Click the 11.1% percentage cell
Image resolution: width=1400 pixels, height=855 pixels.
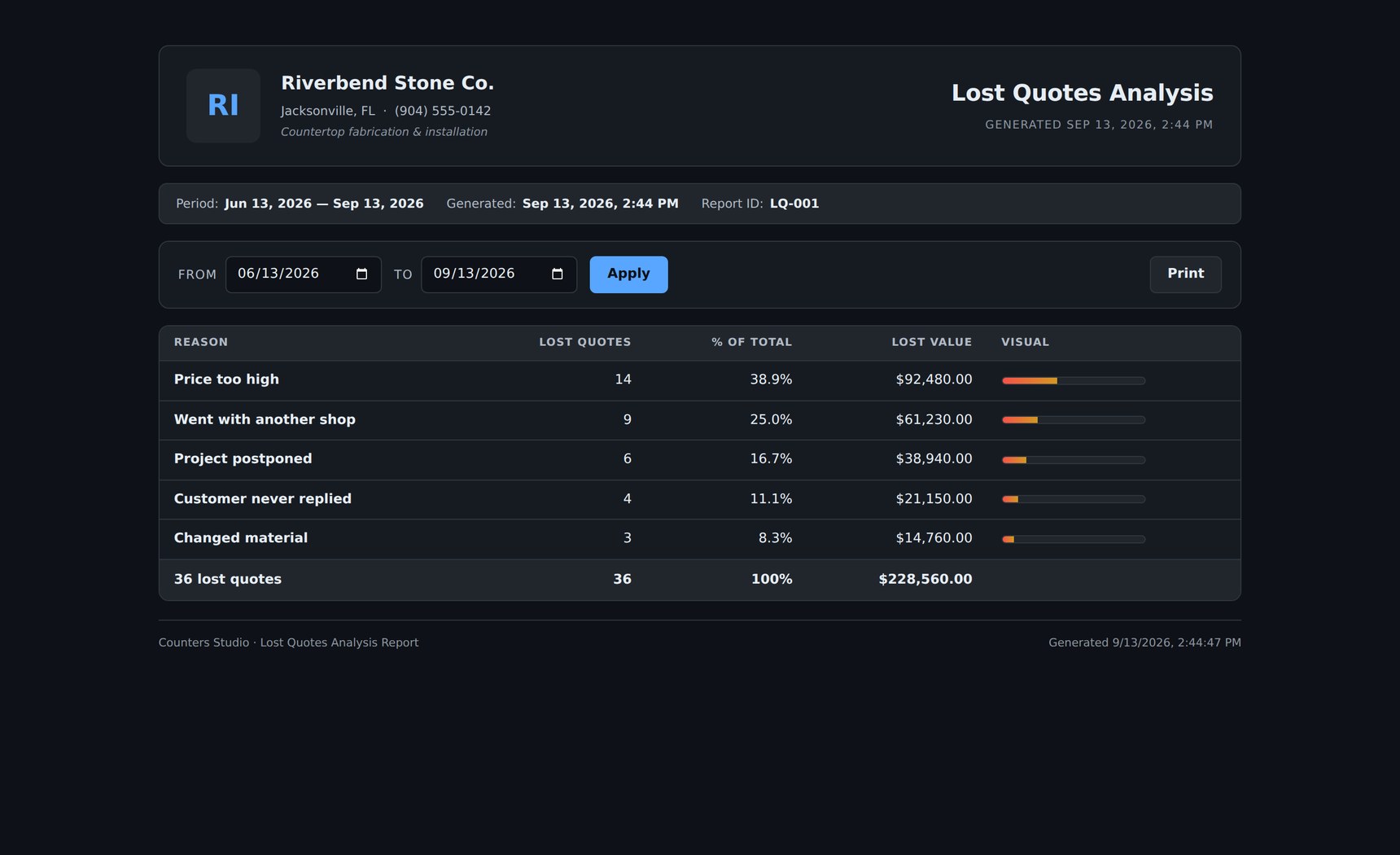[x=771, y=498]
